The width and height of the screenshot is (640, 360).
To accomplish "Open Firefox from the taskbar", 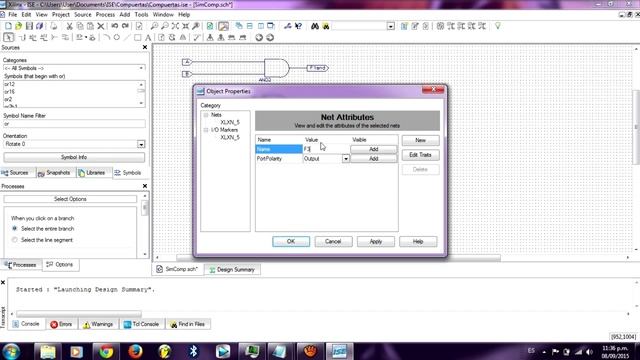I will pyautogui.click(x=135, y=351).
